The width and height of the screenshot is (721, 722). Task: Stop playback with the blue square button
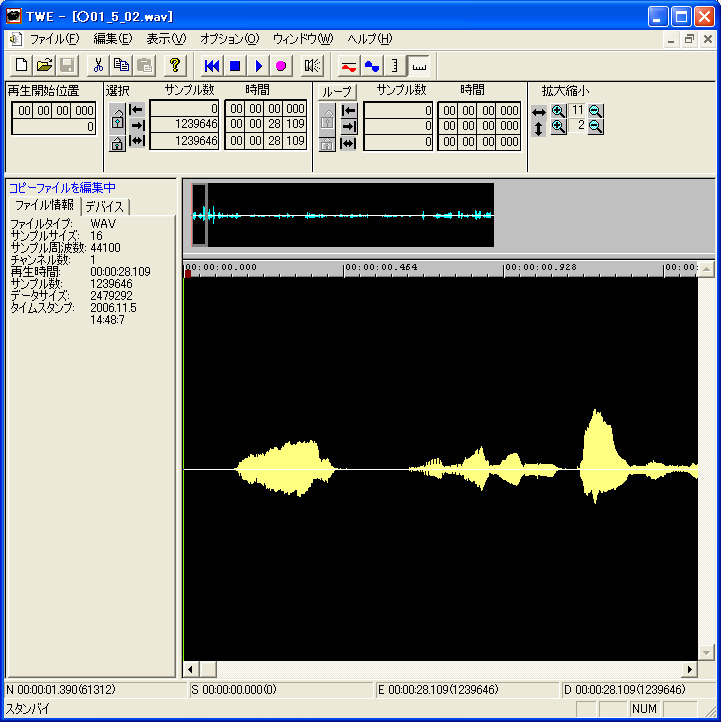(x=235, y=66)
